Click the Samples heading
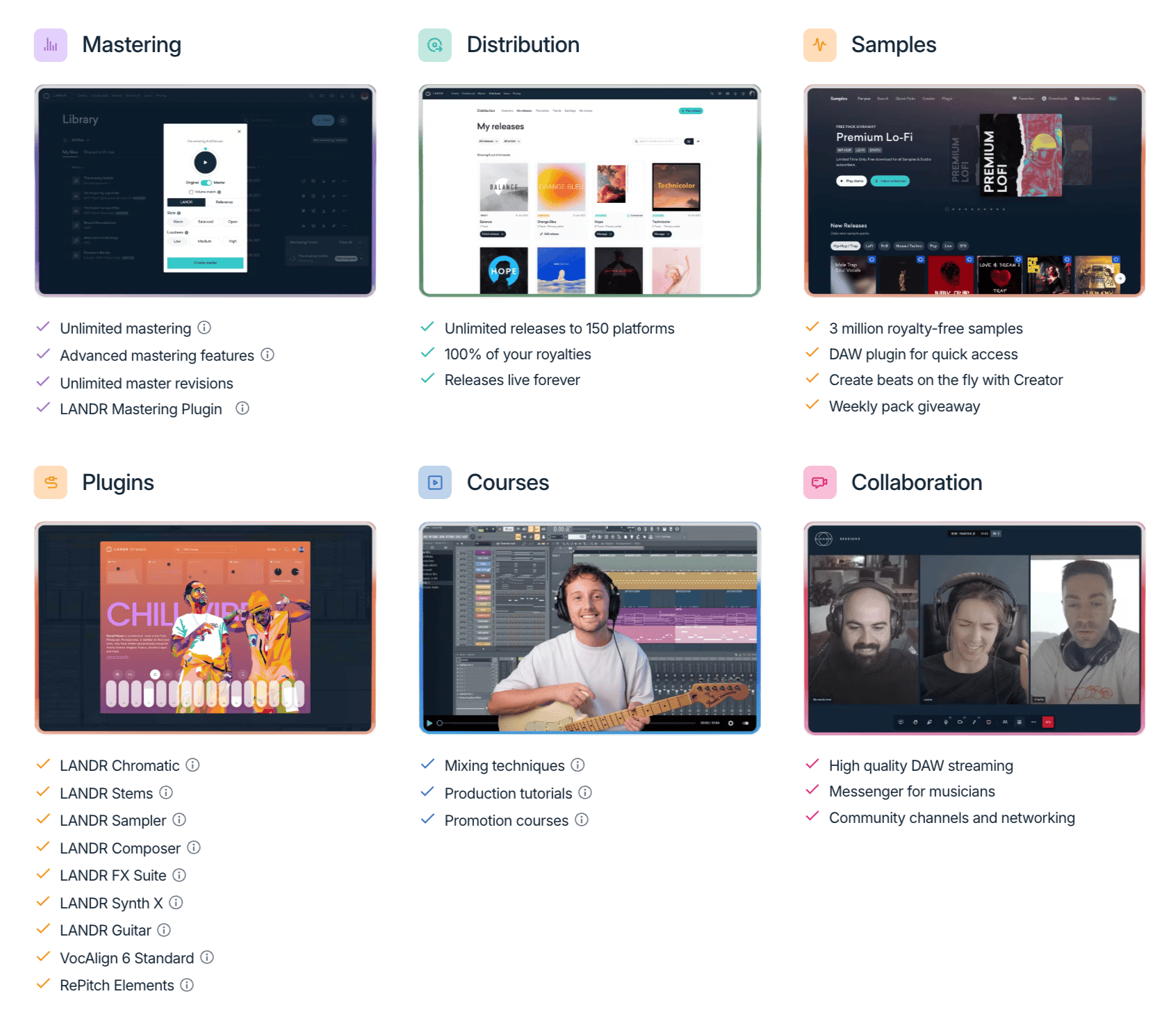This screenshot has height=1012, width=1176. tap(894, 44)
